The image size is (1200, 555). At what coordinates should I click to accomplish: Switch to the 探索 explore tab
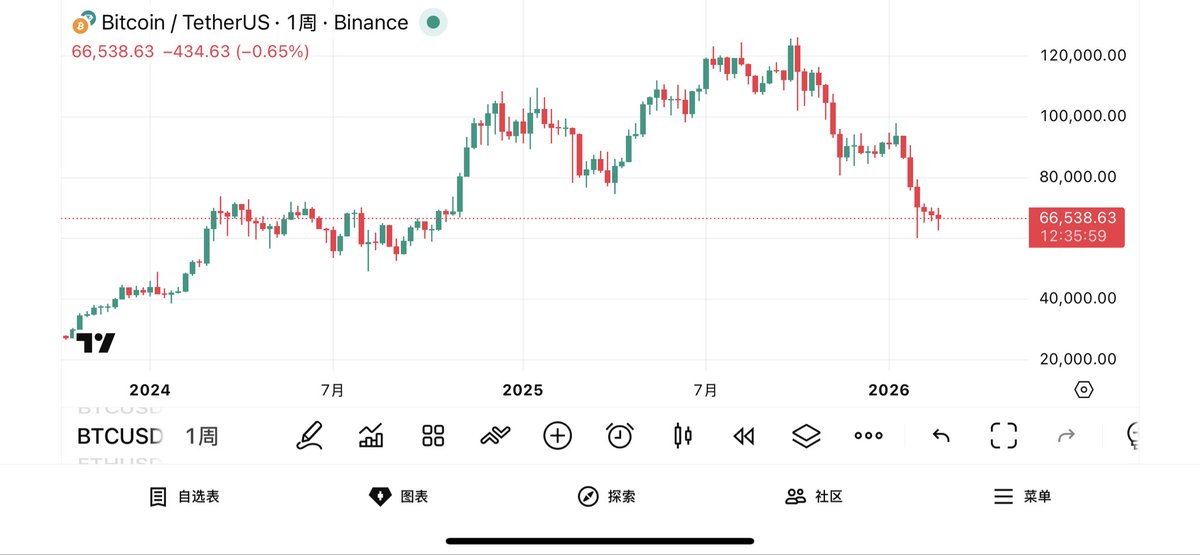tap(606, 496)
